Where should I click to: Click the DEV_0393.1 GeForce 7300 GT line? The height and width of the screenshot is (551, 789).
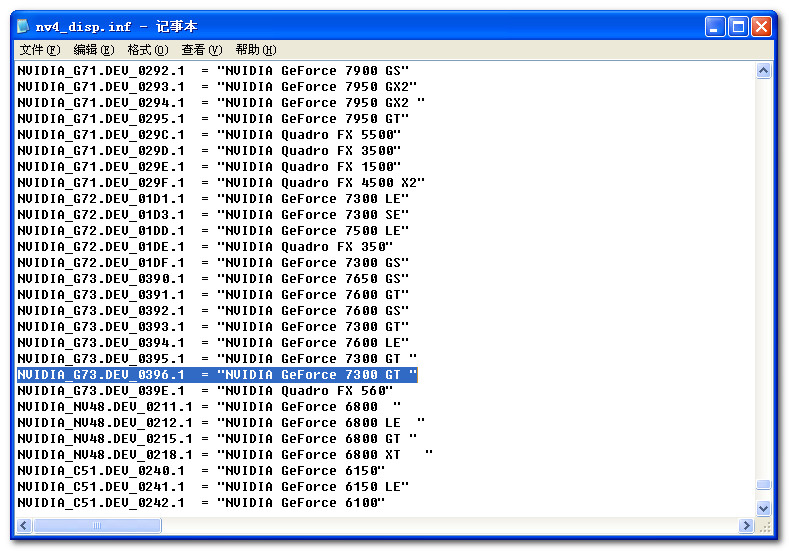(213, 327)
